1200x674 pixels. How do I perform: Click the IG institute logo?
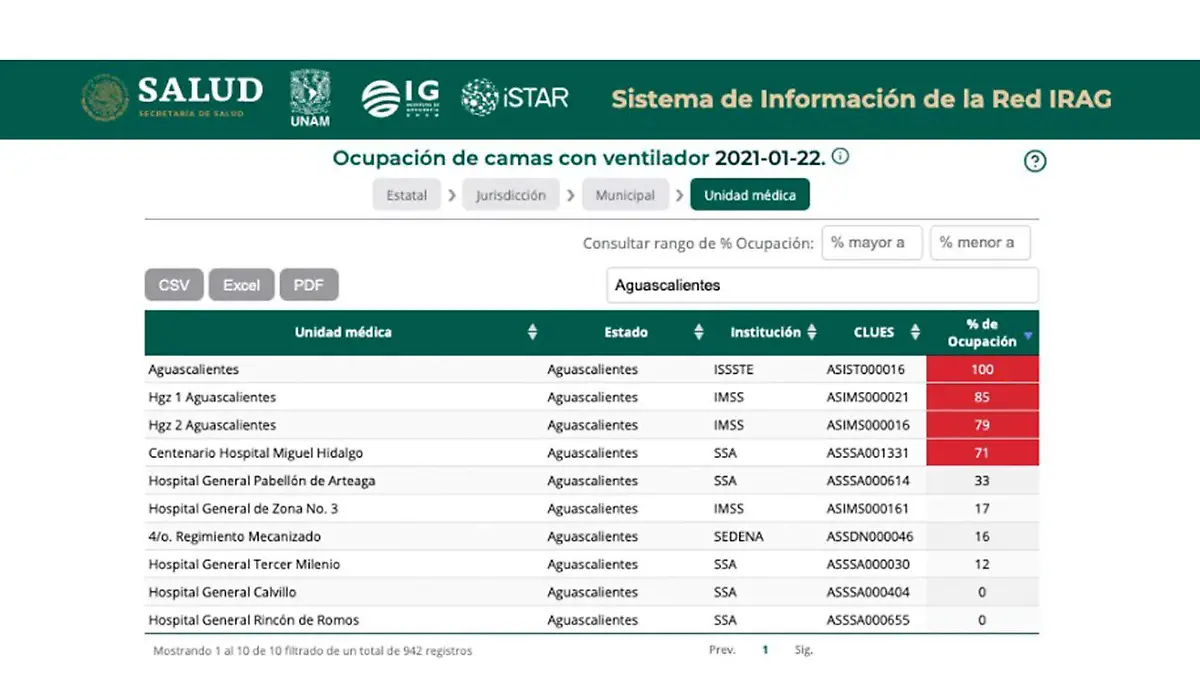pos(400,99)
